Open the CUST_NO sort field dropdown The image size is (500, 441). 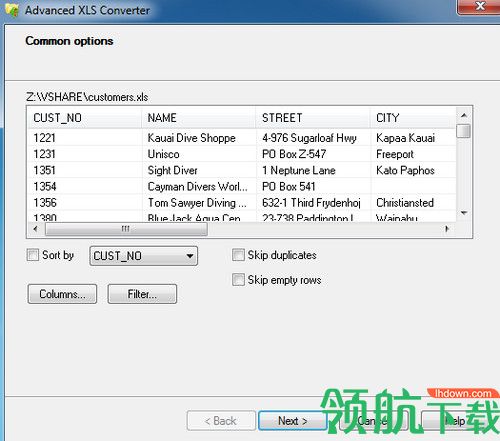click(x=144, y=256)
